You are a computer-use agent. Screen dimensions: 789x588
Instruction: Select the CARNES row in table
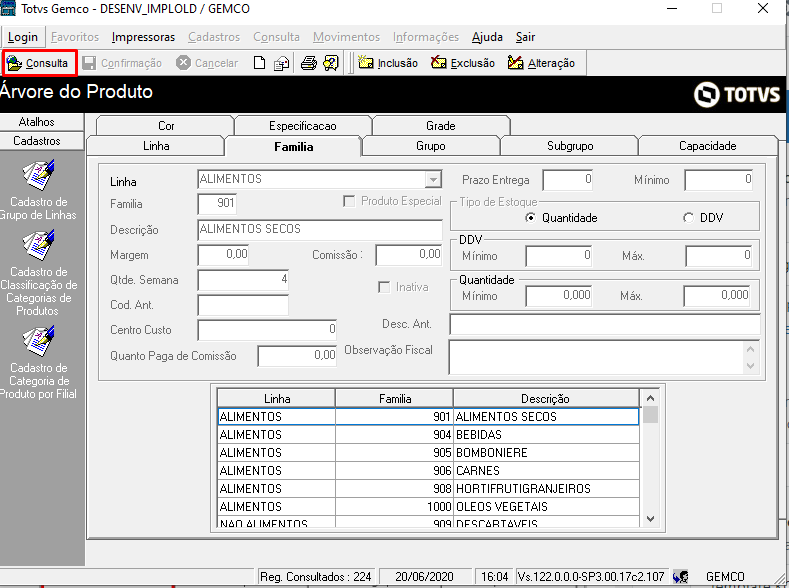[429, 471]
